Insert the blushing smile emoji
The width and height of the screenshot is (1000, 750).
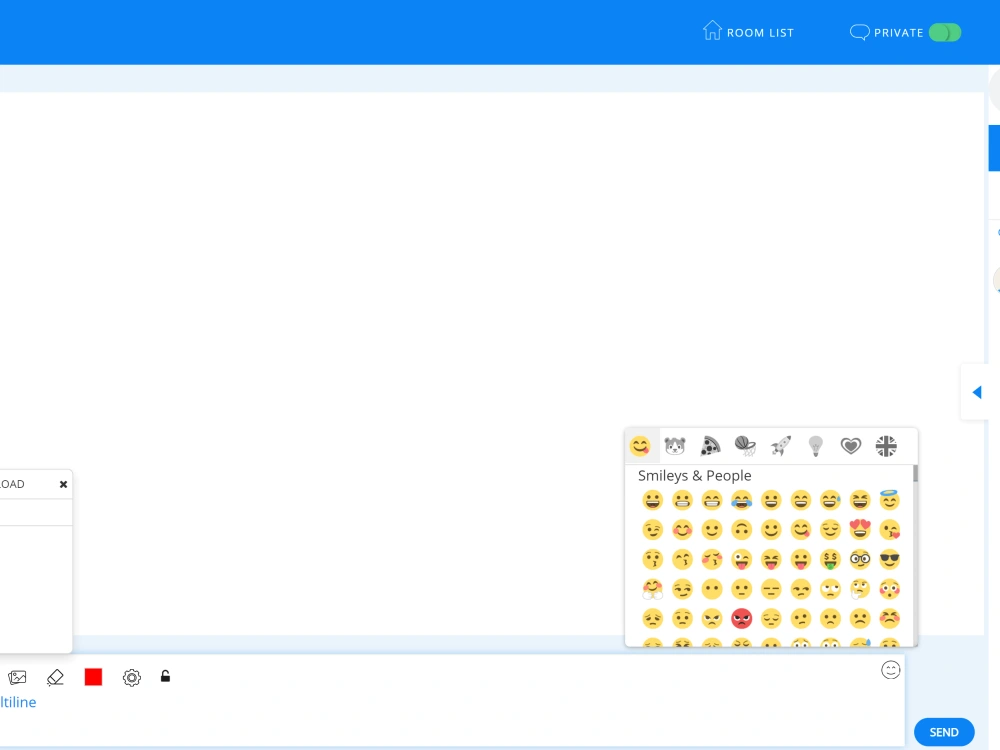(x=682, y=530)
